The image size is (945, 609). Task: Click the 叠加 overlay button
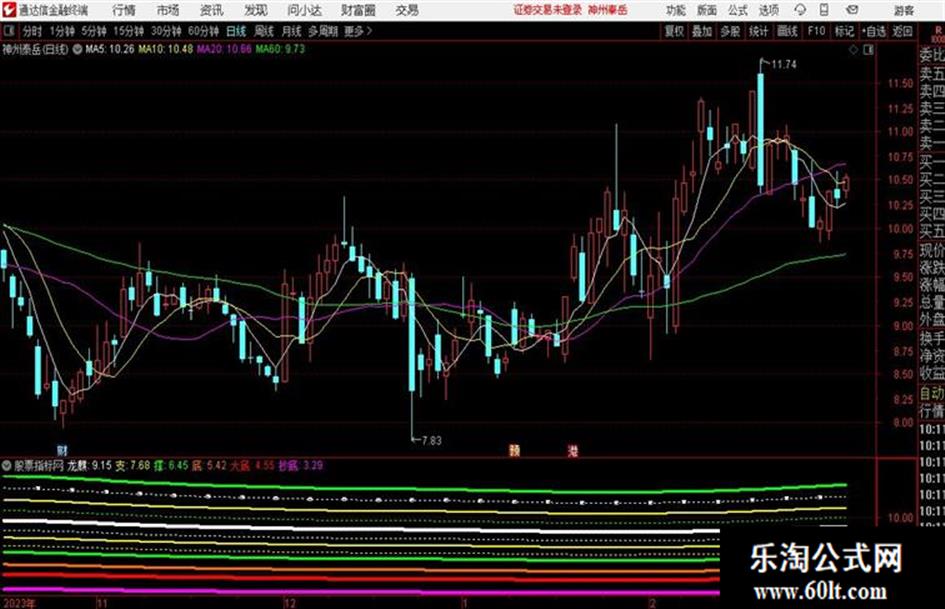tap(702, 31)
